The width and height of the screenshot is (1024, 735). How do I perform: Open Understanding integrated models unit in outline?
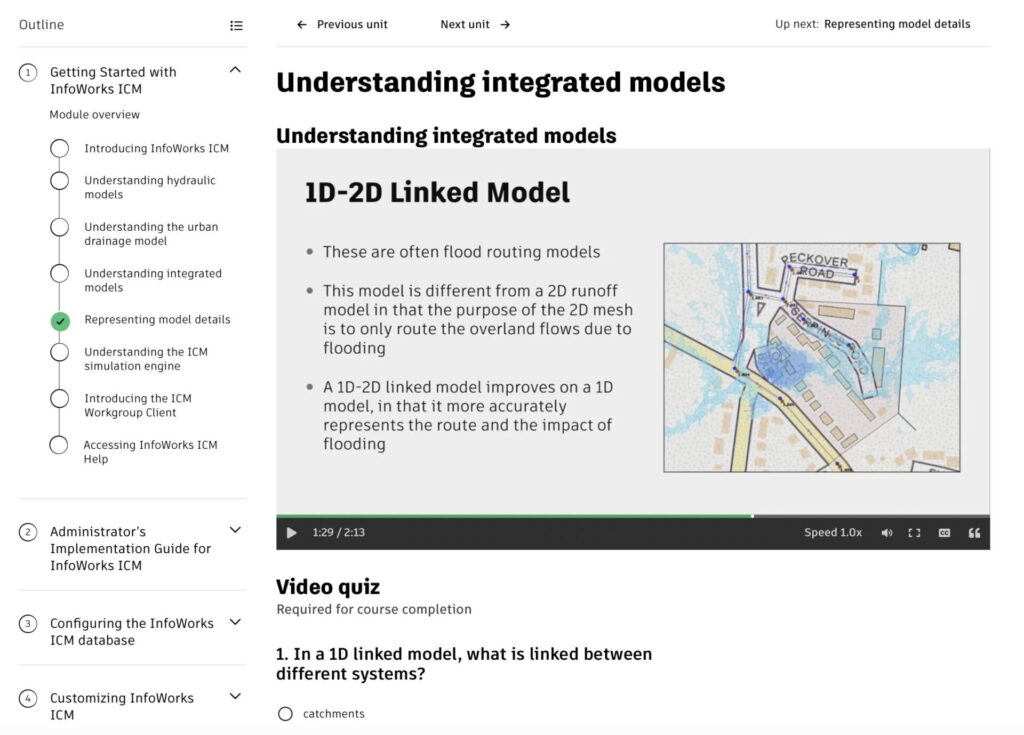point(153,280)
